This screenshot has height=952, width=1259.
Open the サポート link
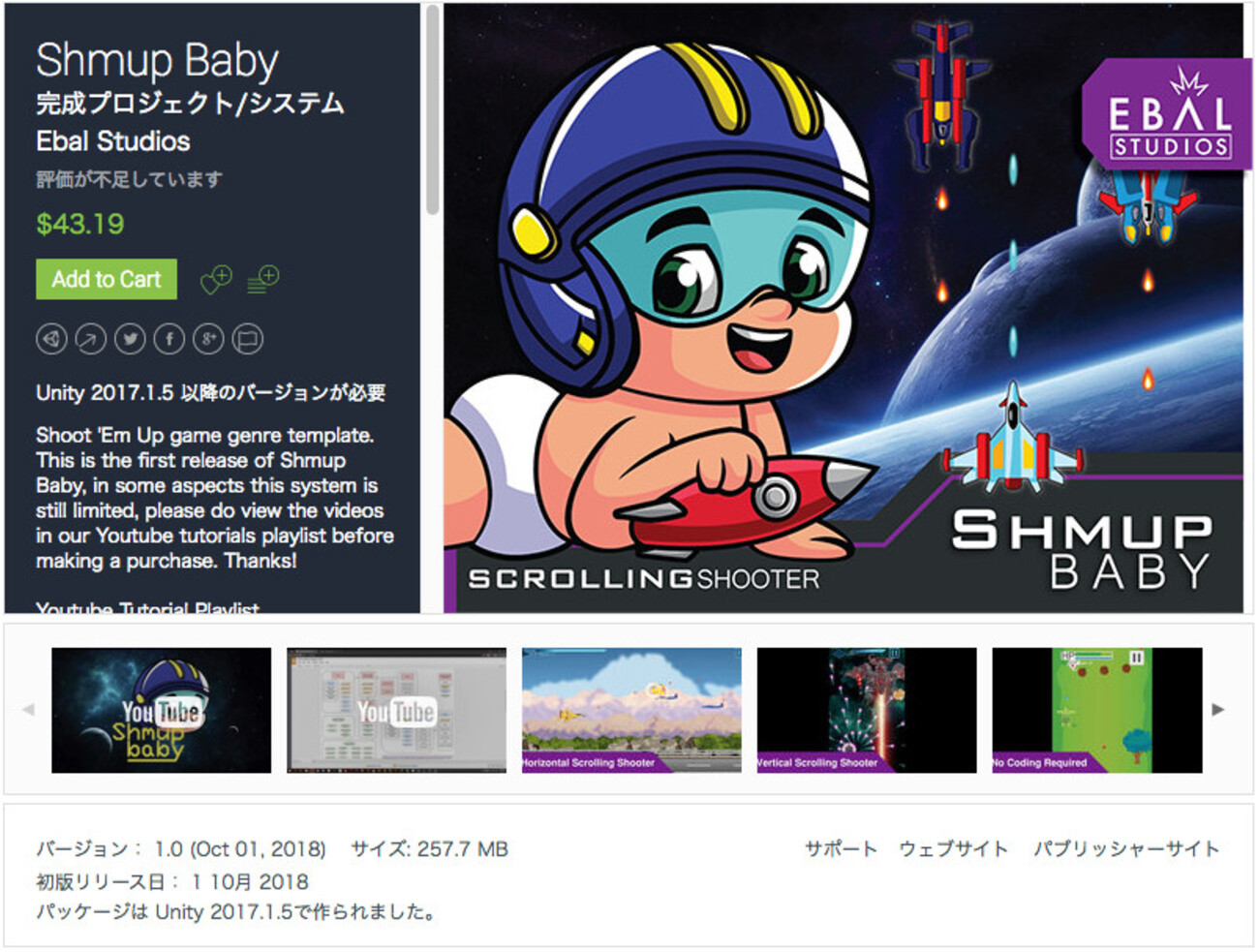point(841,849)
